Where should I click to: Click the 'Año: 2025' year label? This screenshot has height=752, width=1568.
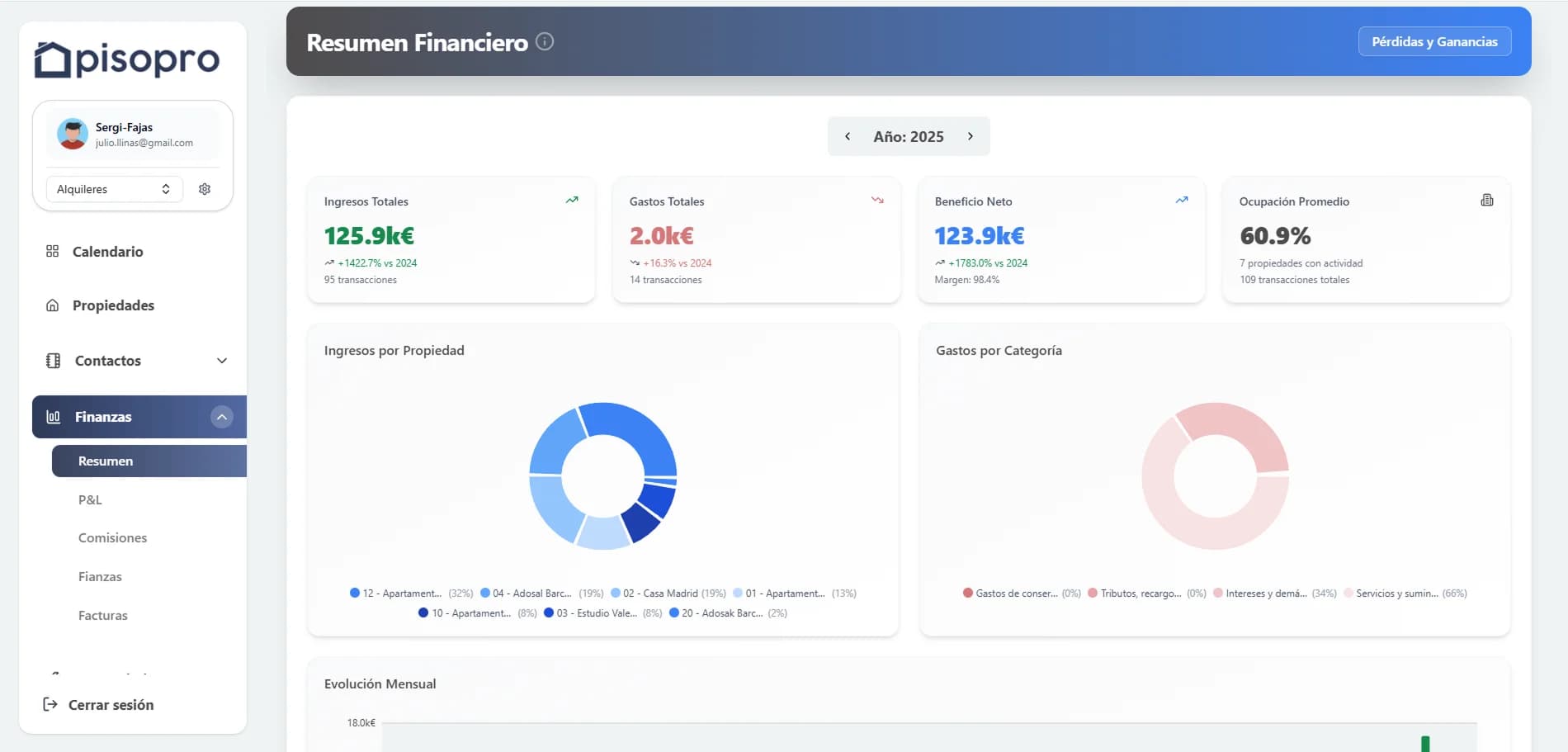[909, 136]
